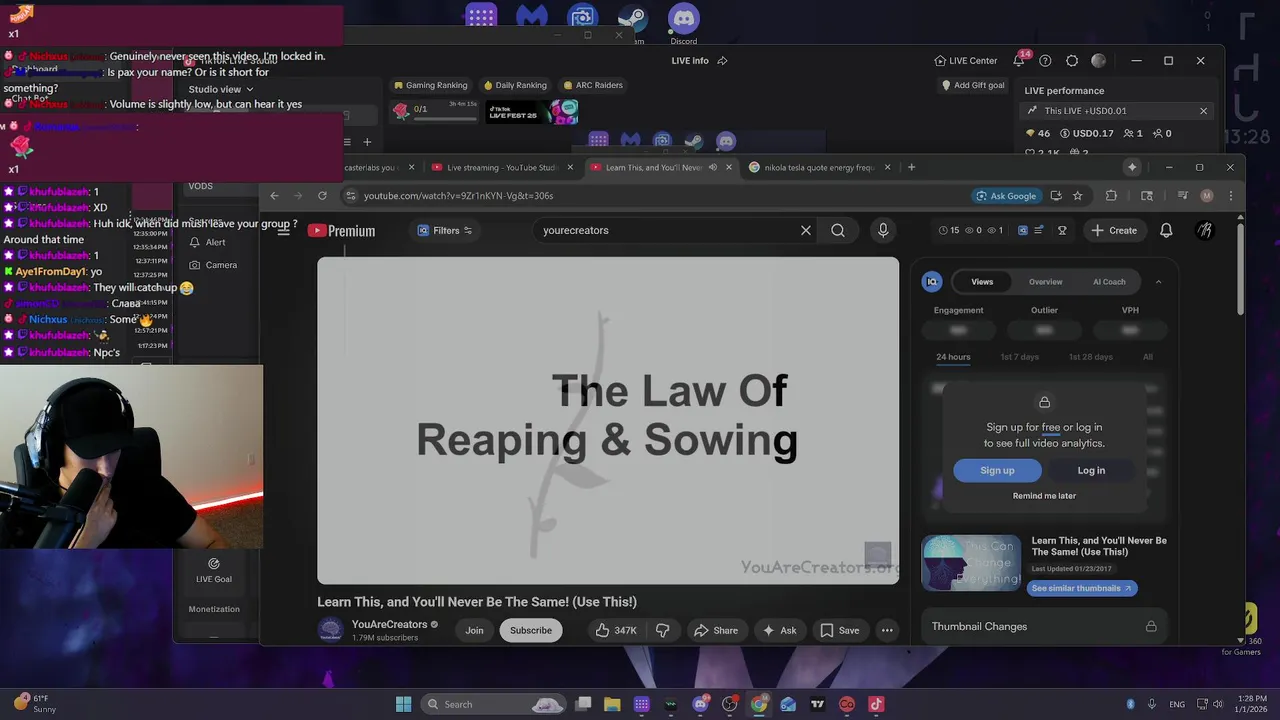Open TikTok LIVE Studio help question icon
The height and width of the screenshot is (720, 1280).
(x=1045, y=61)
